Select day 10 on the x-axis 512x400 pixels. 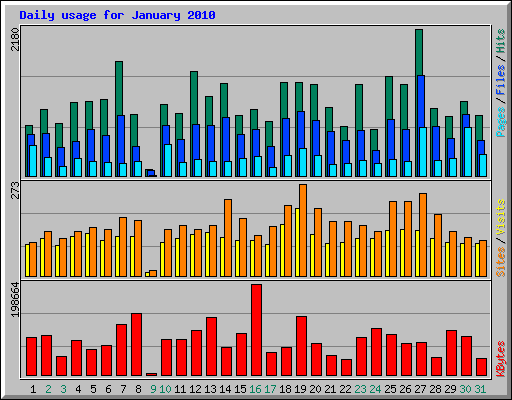point(165,389)
